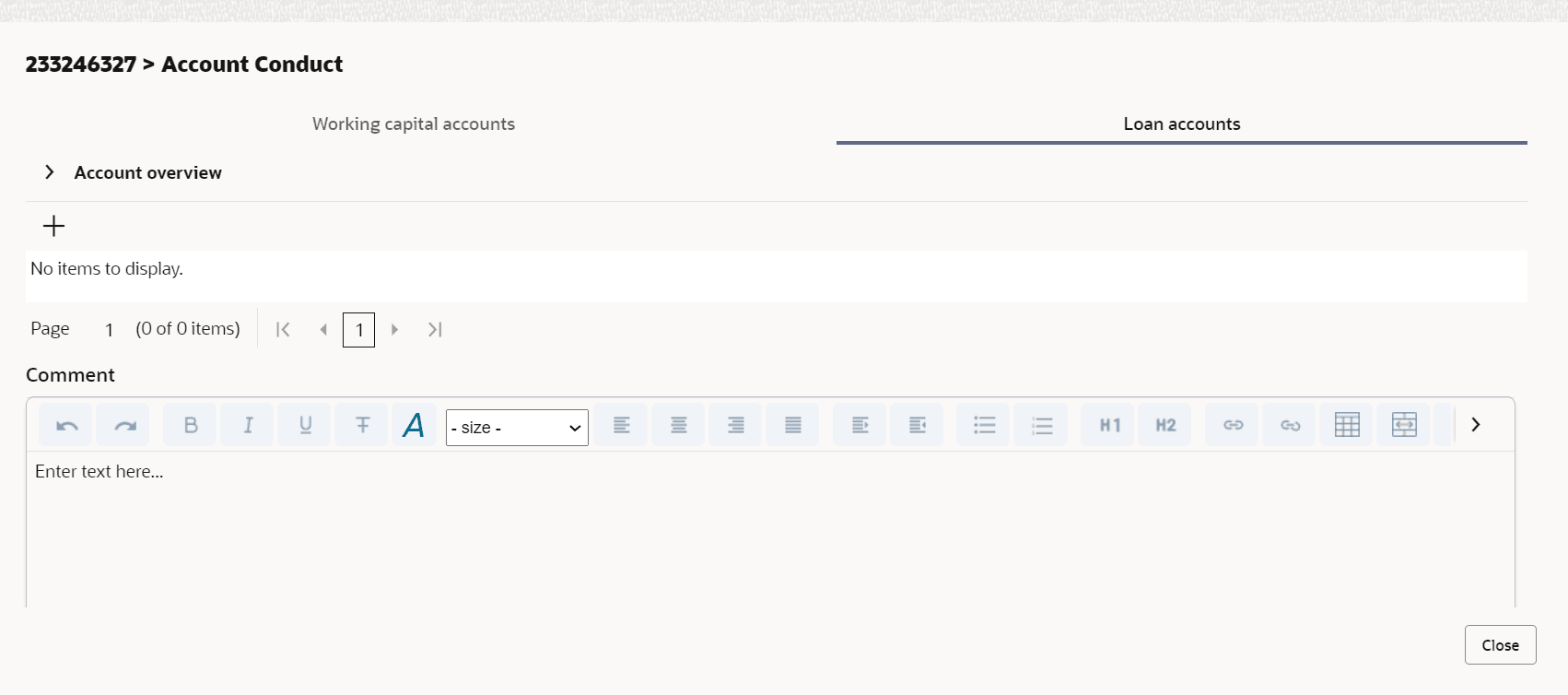Go to the last page
Screen dimensions: 1568x695
[435, 329]
